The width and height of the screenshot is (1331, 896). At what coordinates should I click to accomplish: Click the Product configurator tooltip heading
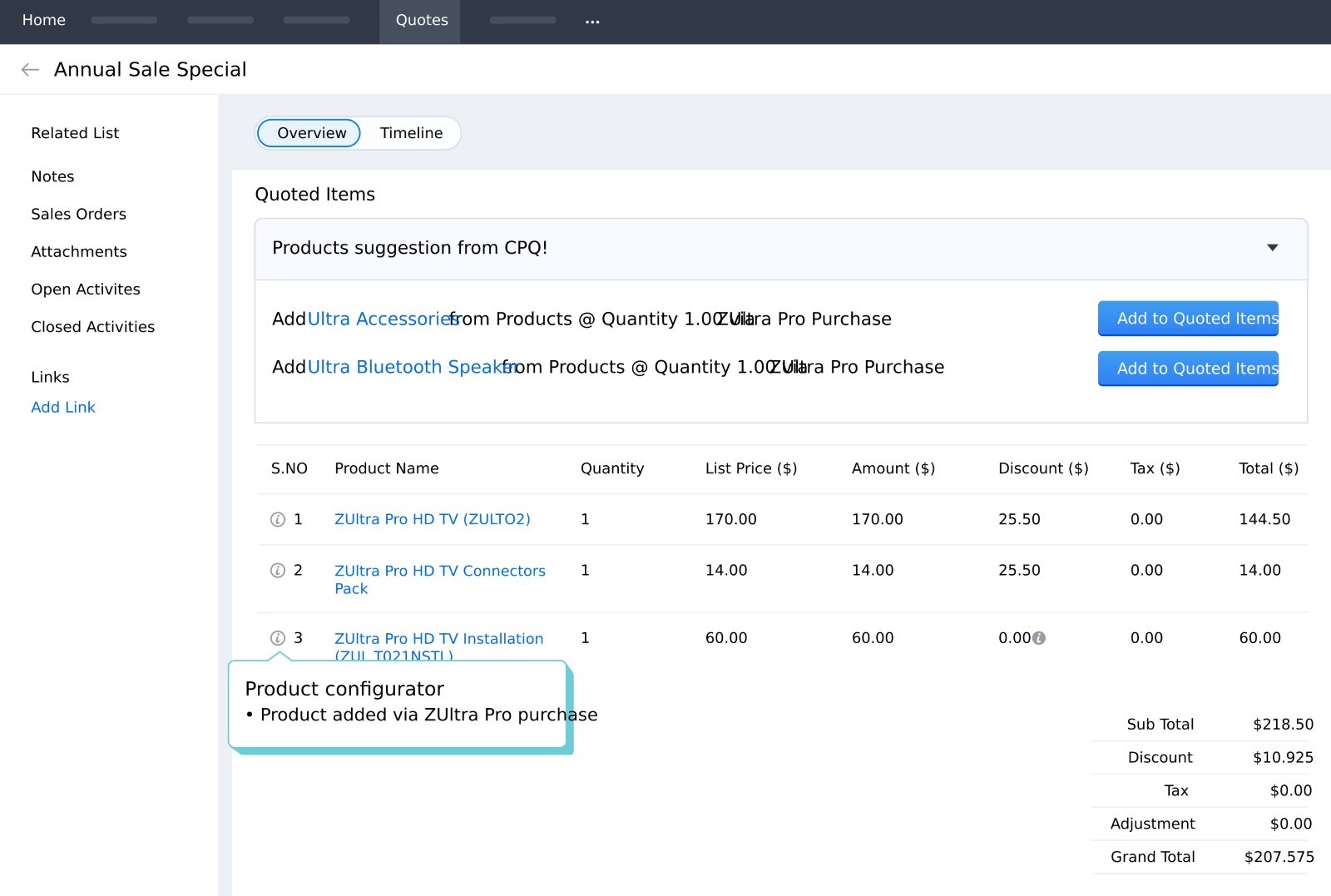[344, 689]
